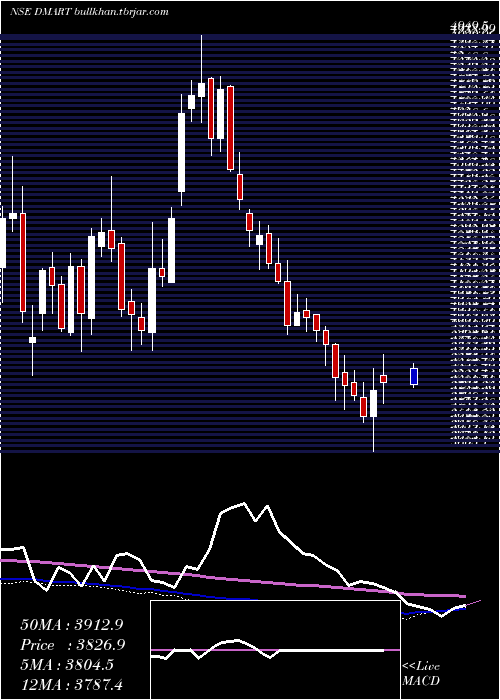Image resolution: width=500 pixels, height=700 pixels.
Task: Click the 12MA : 3787.4 value
Action: [x=71, y=684]
